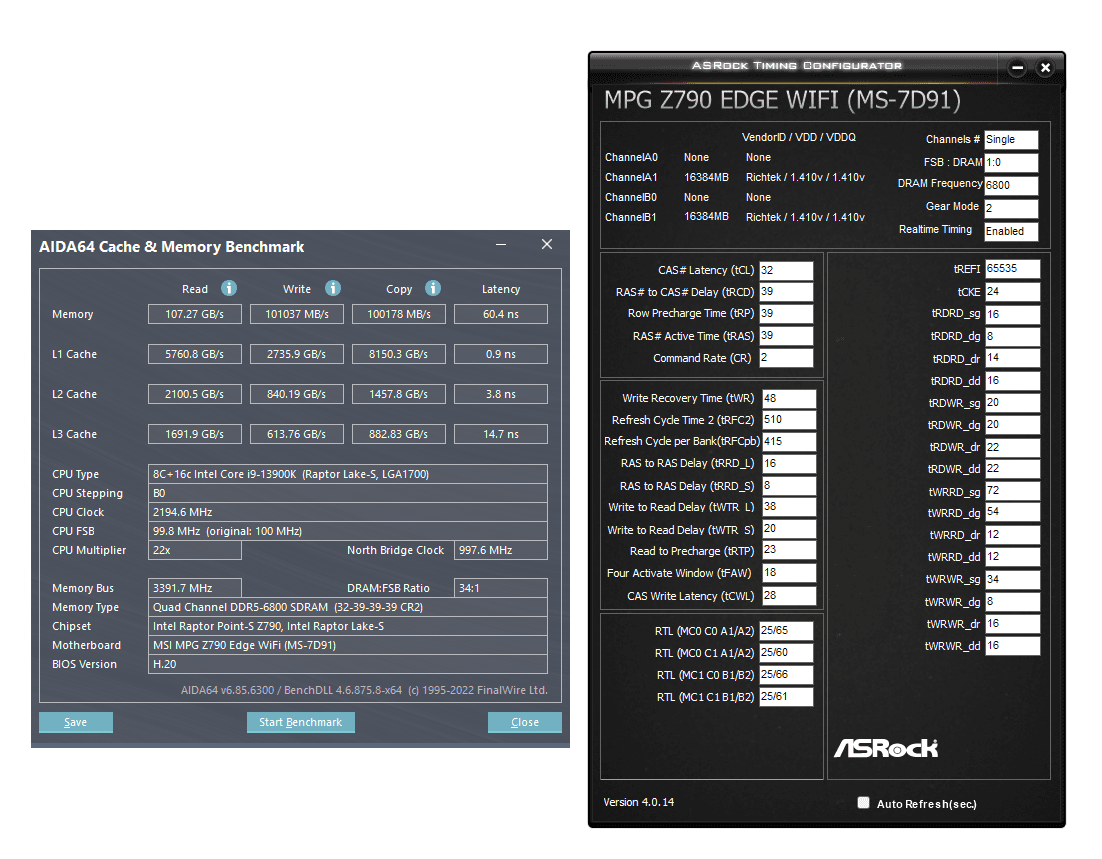Click the DRAM Frequency field showing 6800
Image resolution: width=1102 pixels, height=859 pixels.
pyautogui.click(x=1011, y=185)
